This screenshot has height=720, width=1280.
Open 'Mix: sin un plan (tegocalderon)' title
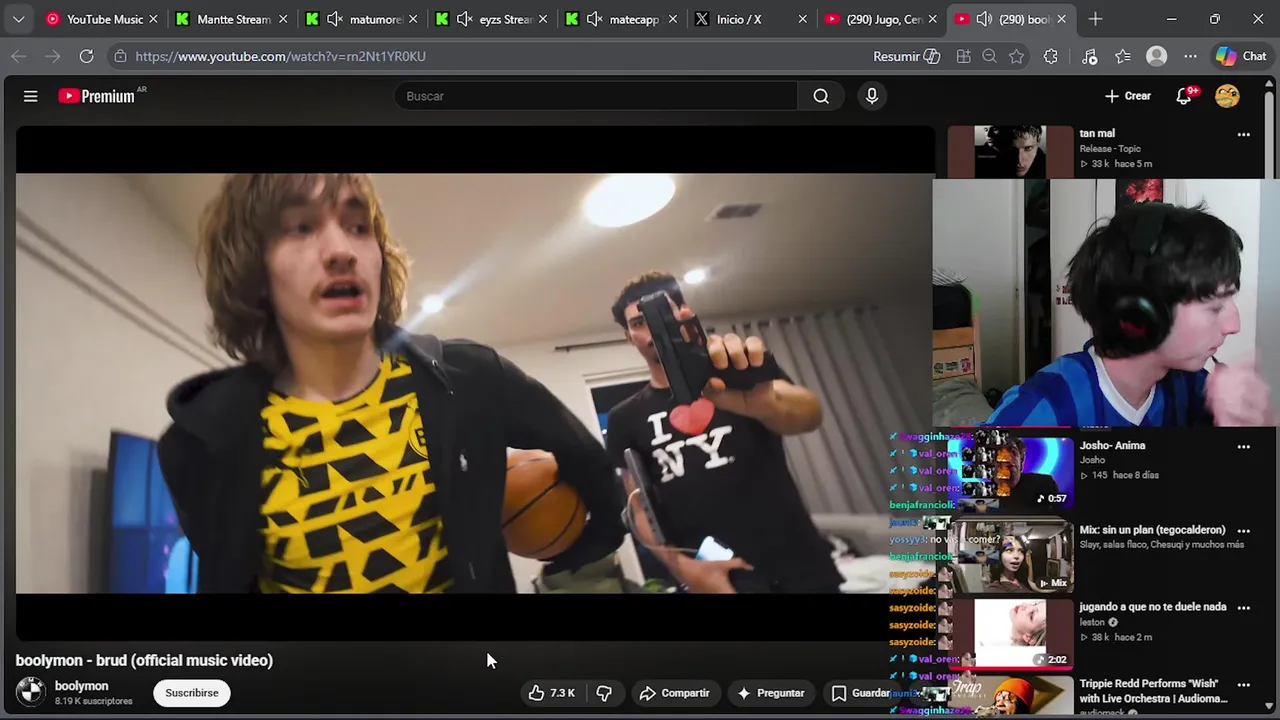click(x=1152, y=530)
